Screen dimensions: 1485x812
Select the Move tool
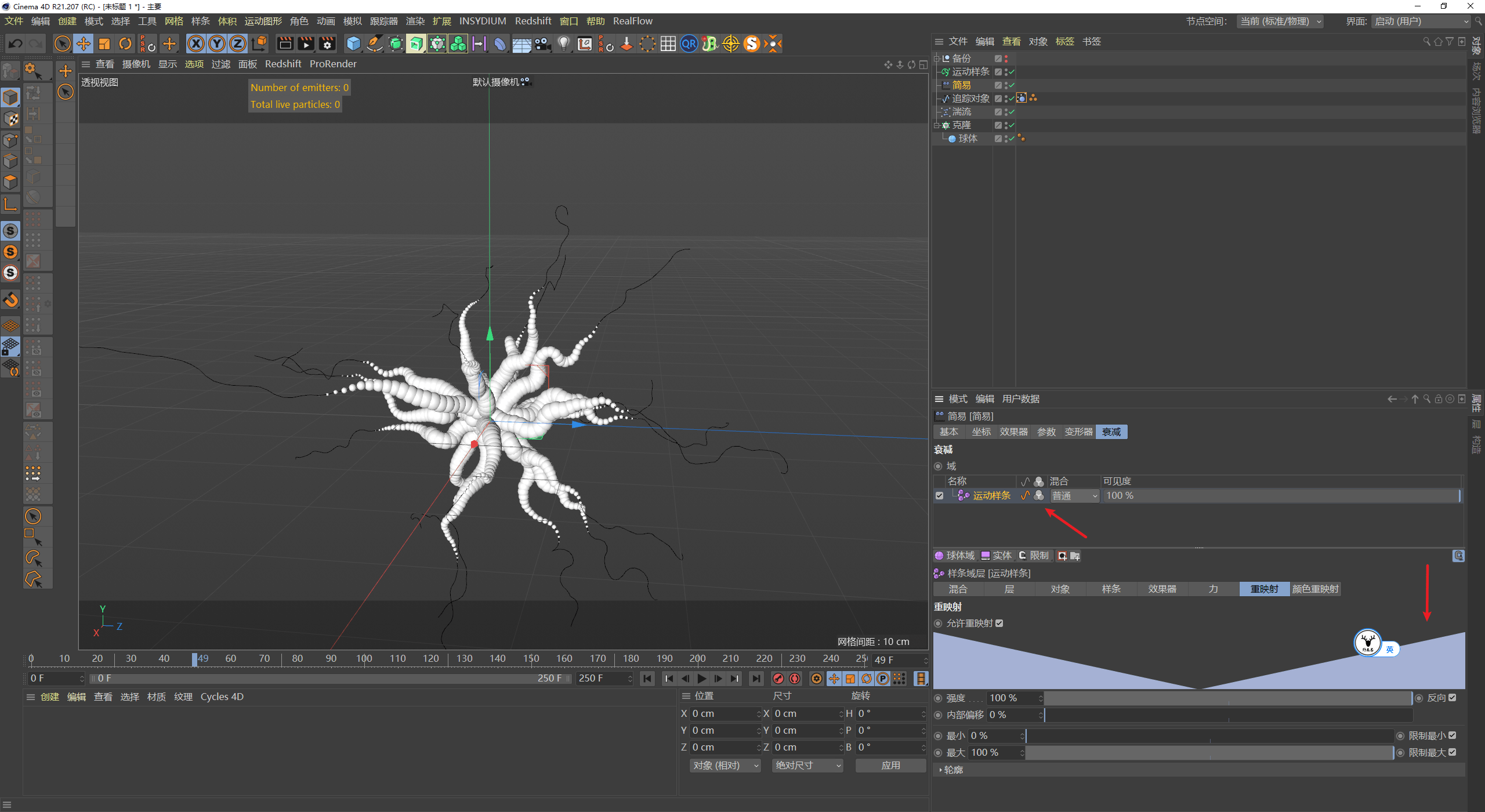(84, 43)
